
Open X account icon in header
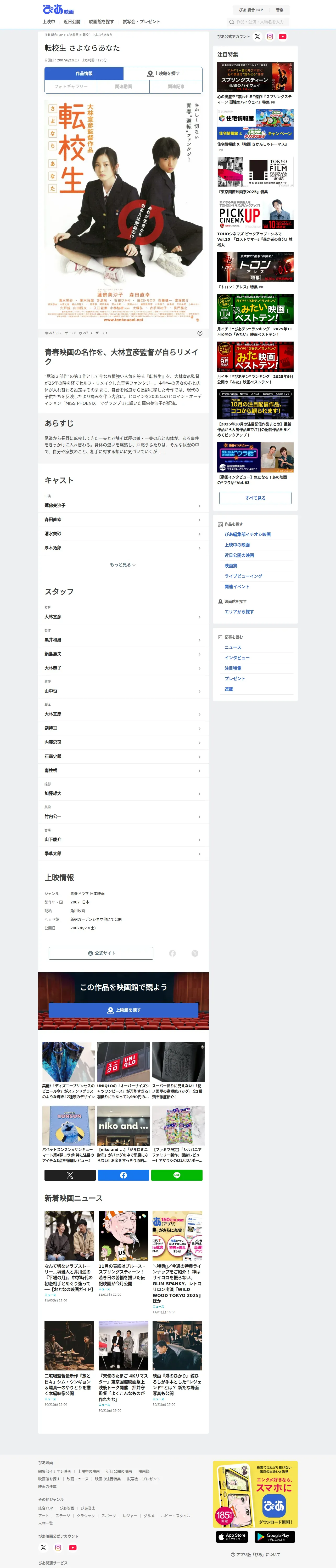257,37
